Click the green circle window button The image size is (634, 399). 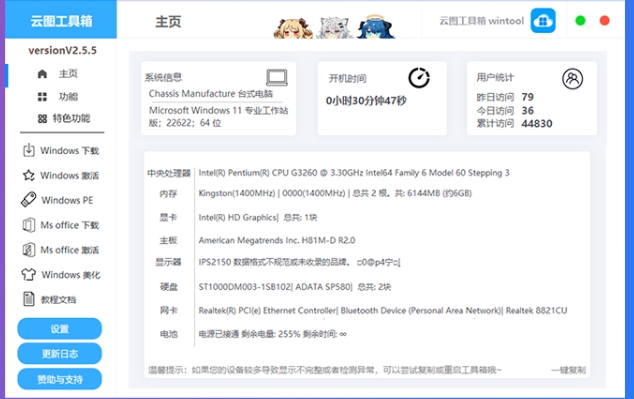580,20
